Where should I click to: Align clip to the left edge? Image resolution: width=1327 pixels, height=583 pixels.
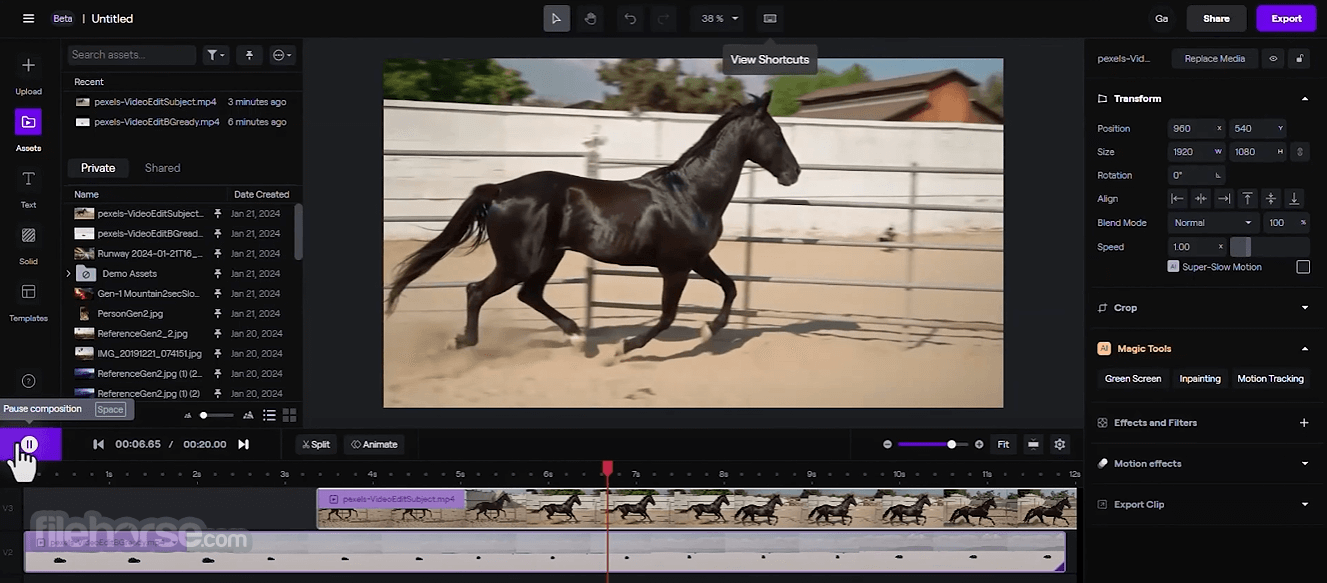coord(1178,199)
